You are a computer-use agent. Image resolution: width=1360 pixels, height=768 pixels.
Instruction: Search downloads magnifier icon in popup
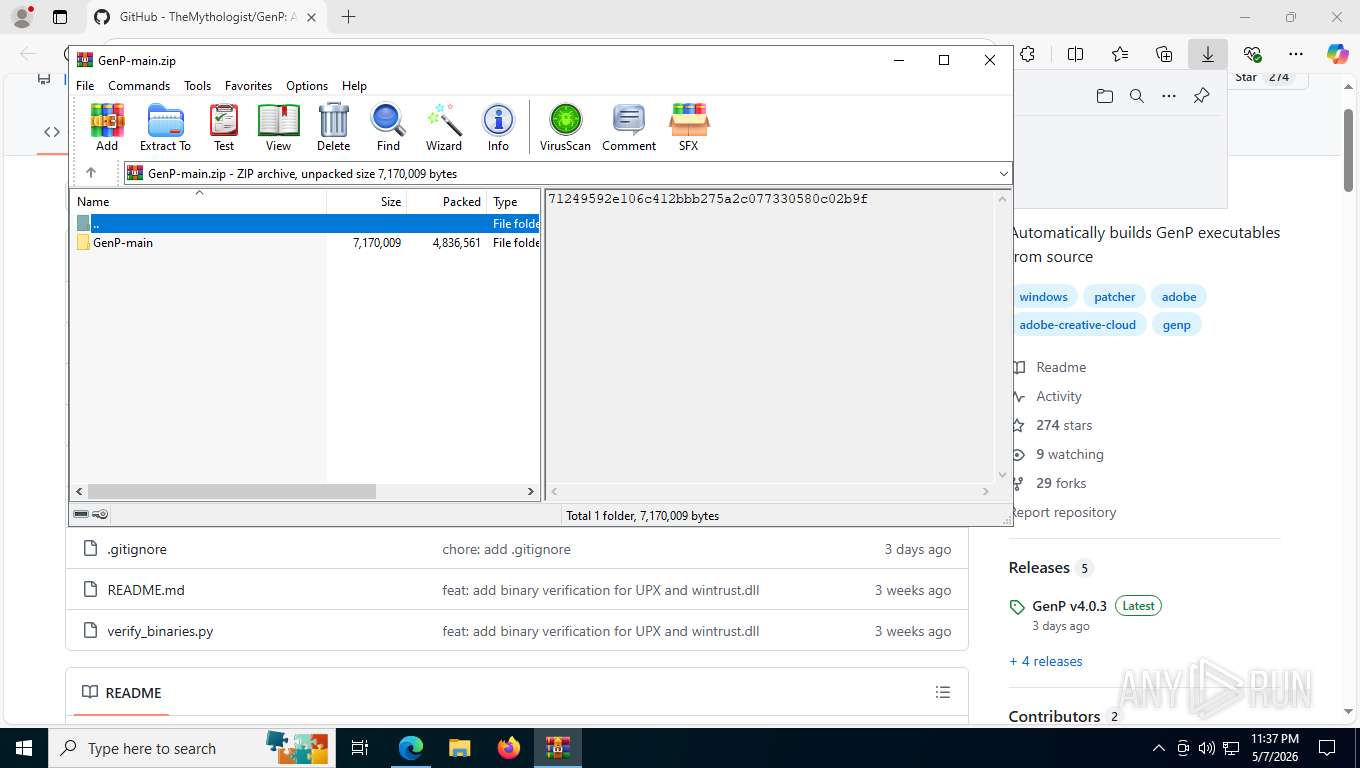pyautogui.click(x=1137, y=96)
